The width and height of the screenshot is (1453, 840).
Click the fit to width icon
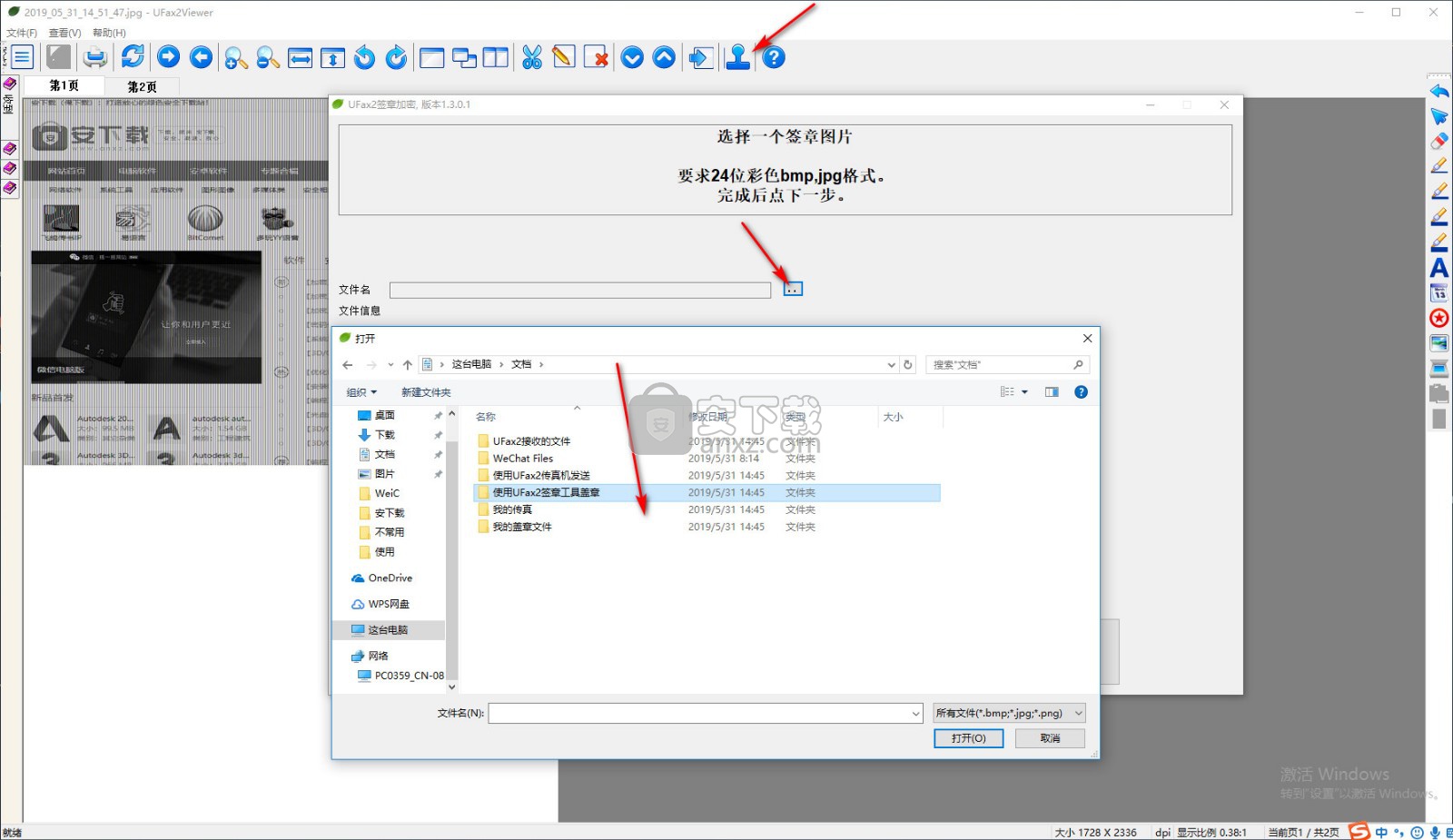click(300, 57)
